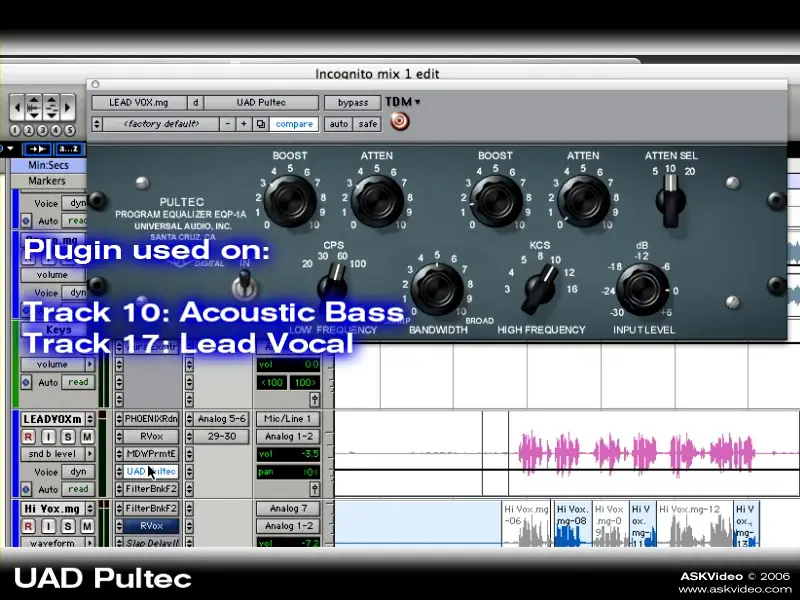
Task: Record-enable the Hi Vox.mg track
Action: point(28,526)
